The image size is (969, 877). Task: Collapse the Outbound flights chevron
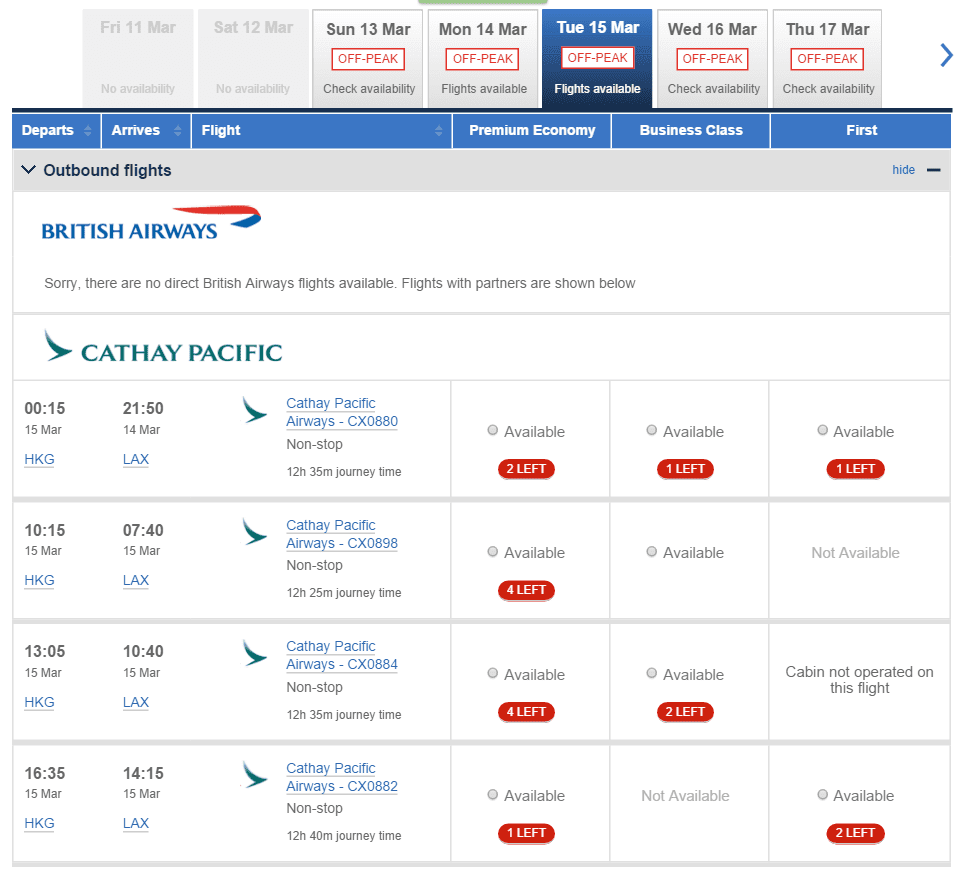click(x=28, y=169)
